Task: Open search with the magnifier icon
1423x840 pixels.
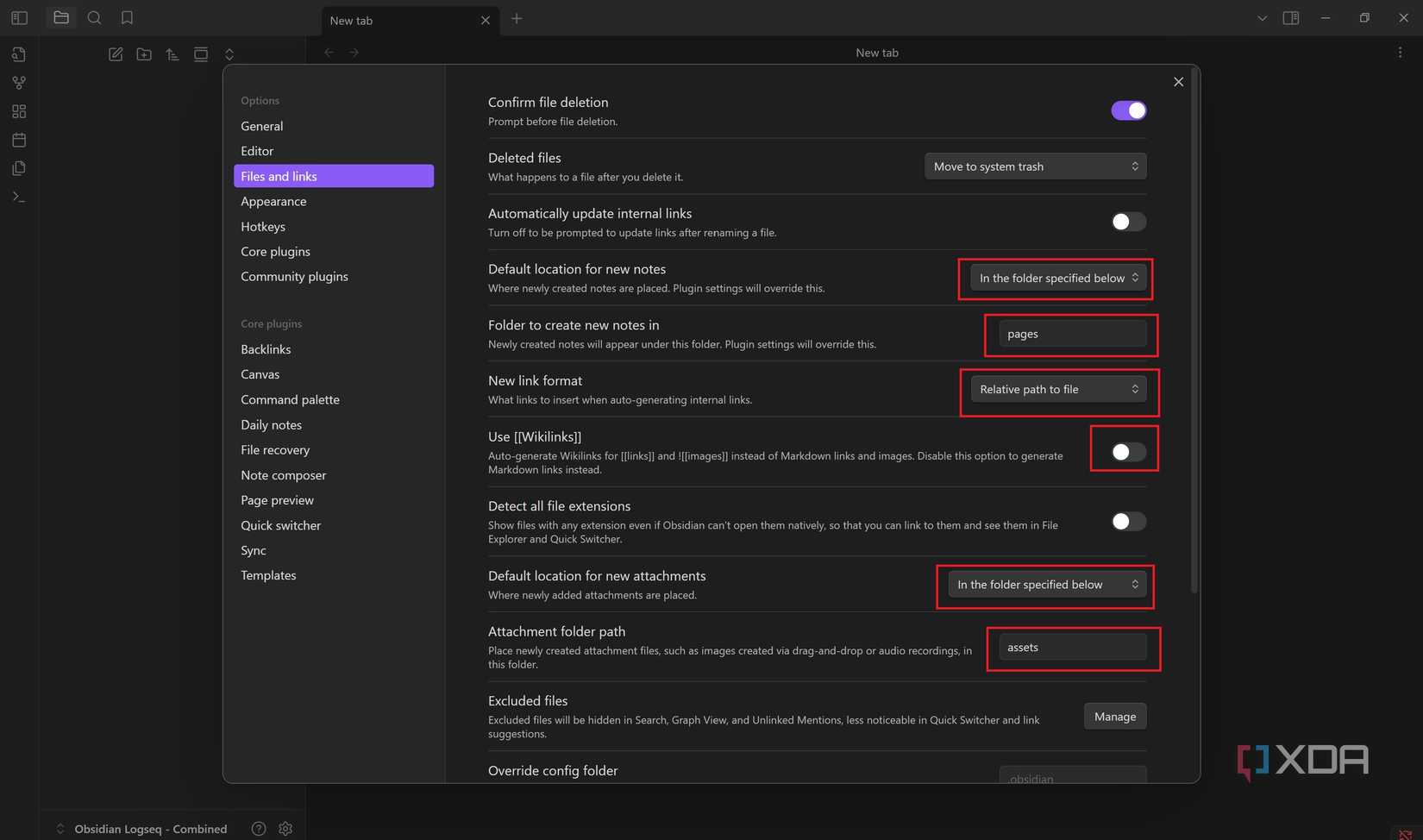Action: pyautogui.click(x=95, y=17)
